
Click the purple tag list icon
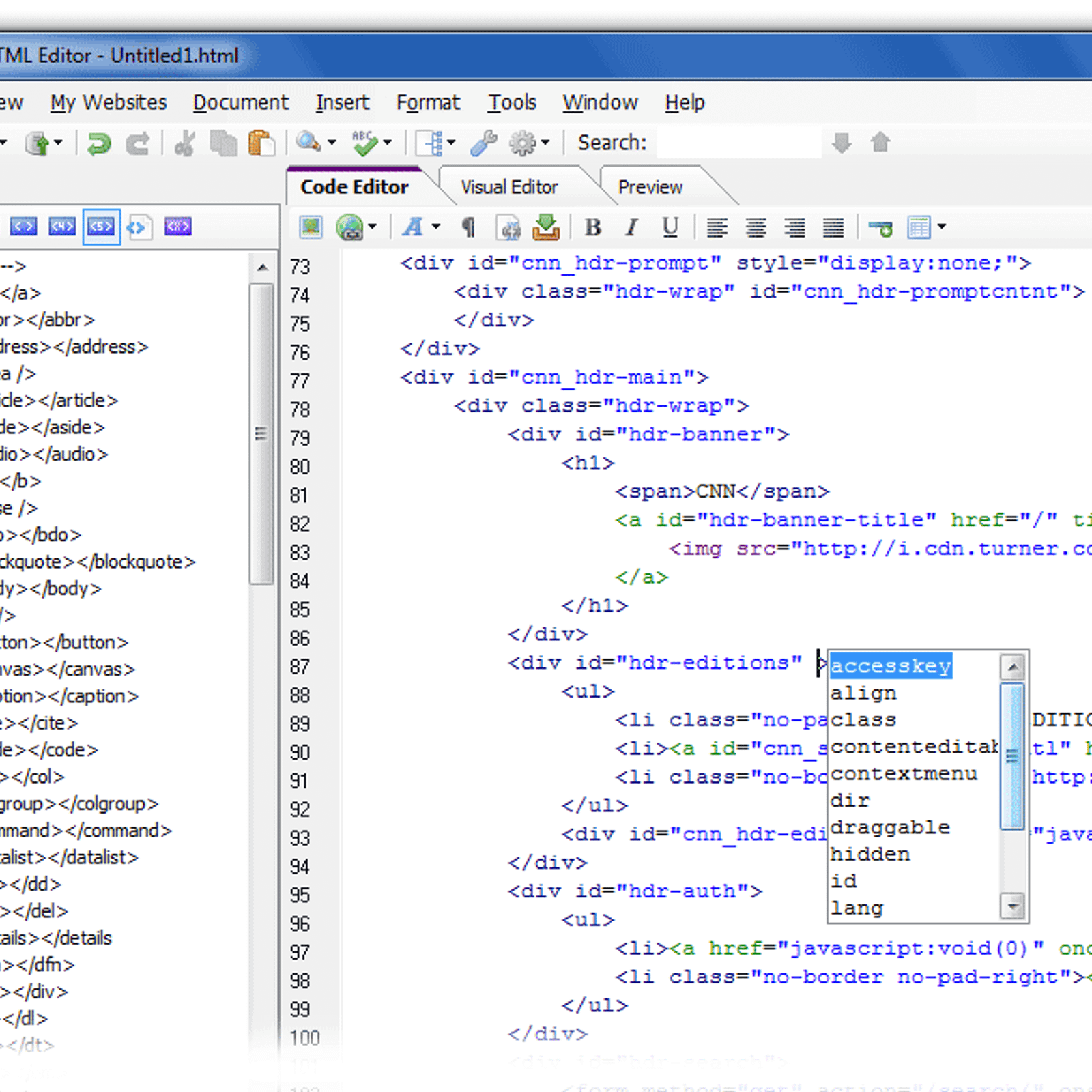point(177,227)
